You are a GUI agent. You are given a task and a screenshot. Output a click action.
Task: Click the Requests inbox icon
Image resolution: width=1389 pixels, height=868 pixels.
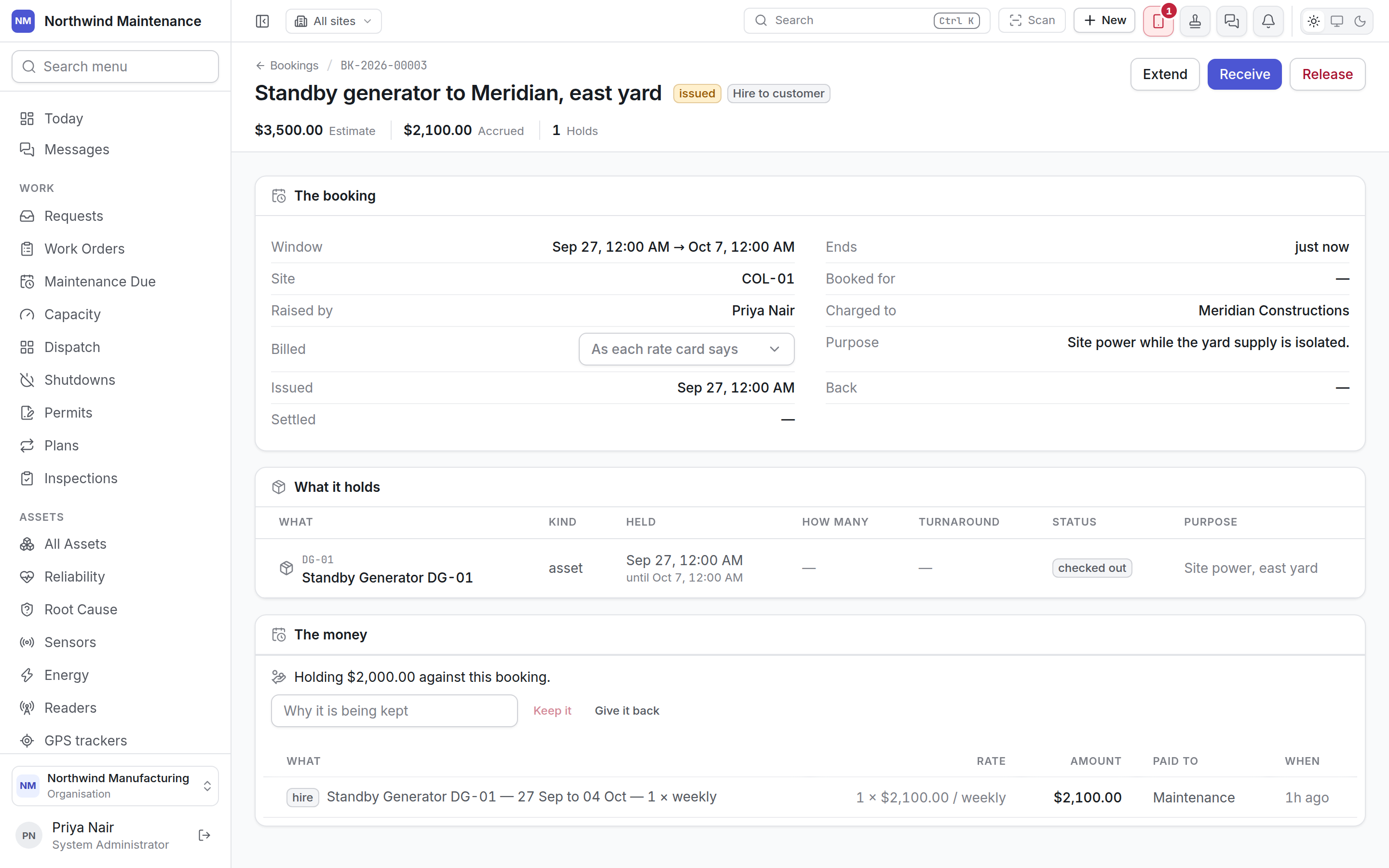click(x=27, y=216)
